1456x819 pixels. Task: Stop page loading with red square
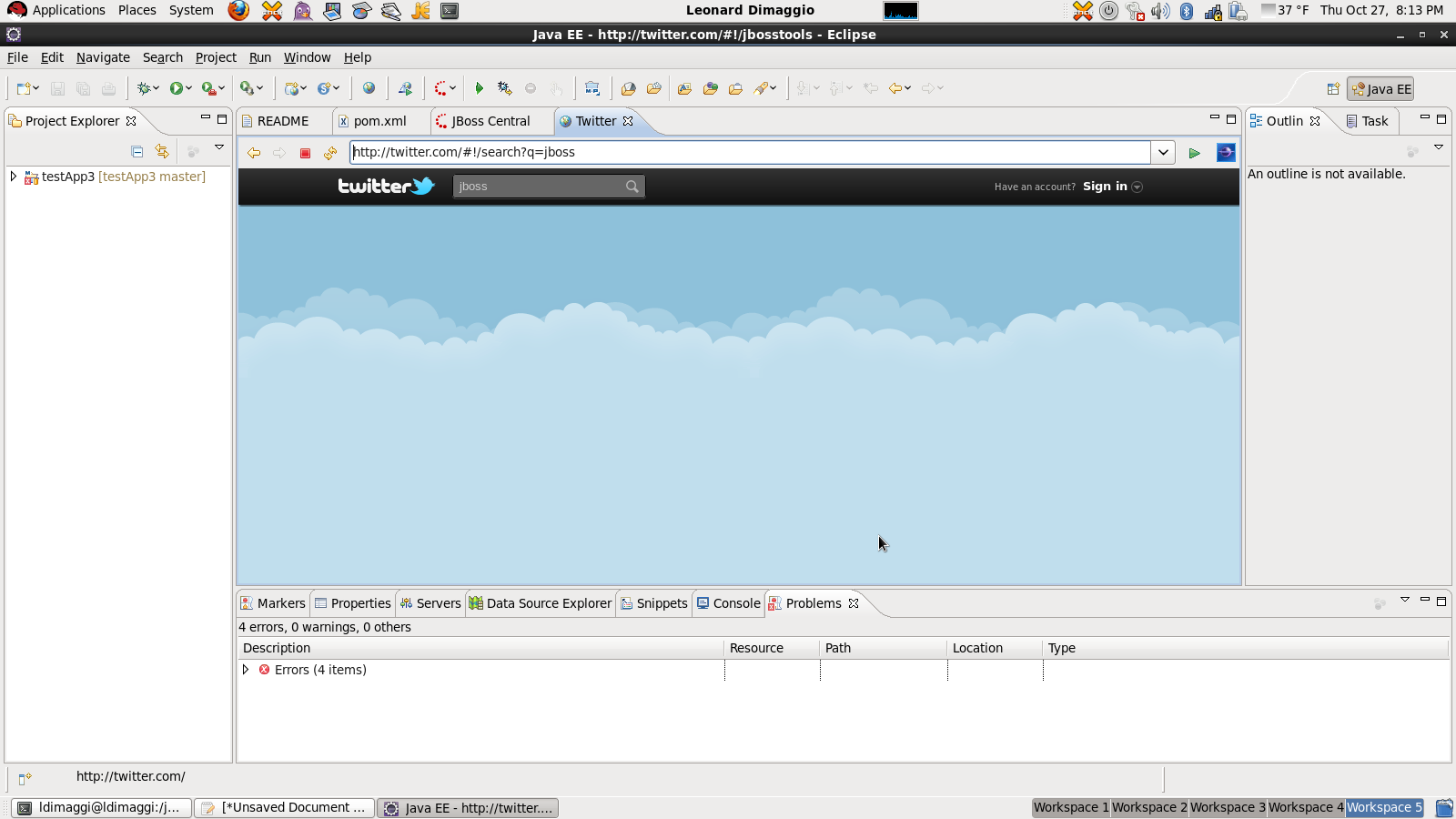click(x=305, y=153)
